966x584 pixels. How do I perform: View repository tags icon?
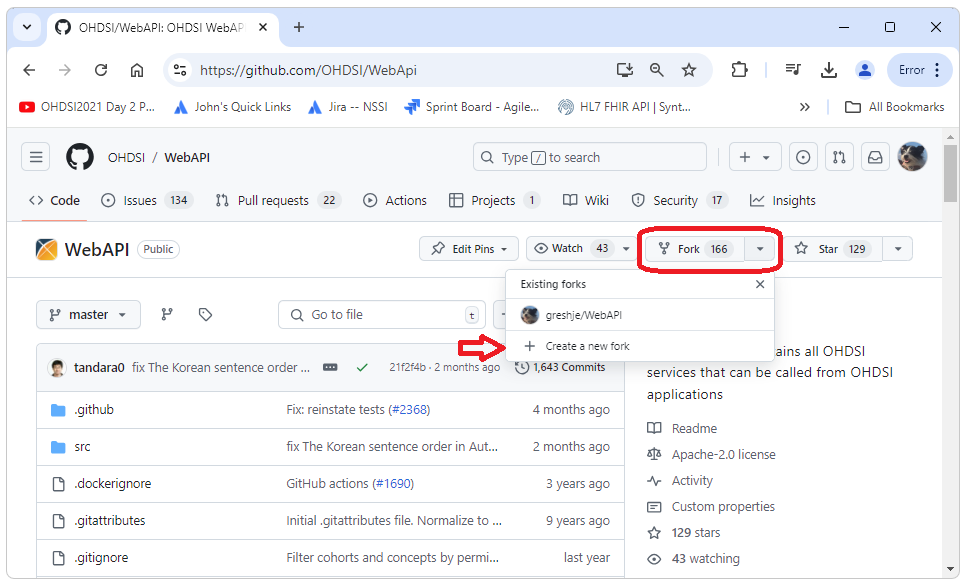(x=205, y=315)
